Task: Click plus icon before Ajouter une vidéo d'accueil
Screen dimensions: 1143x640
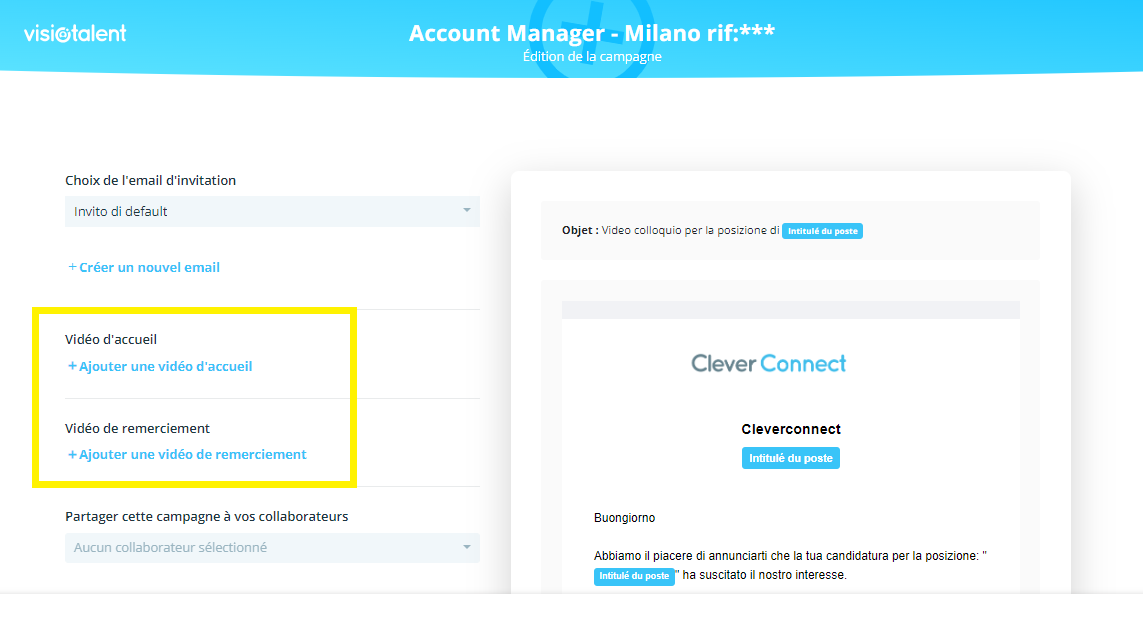Action: pyautogui.click(x=72, y=366)
